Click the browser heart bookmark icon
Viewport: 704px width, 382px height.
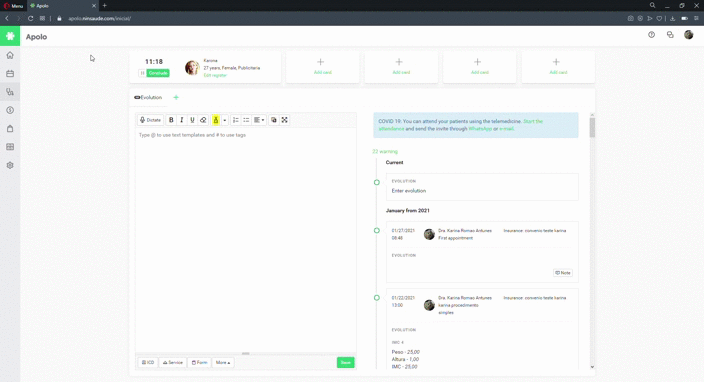tap(659, 18)
